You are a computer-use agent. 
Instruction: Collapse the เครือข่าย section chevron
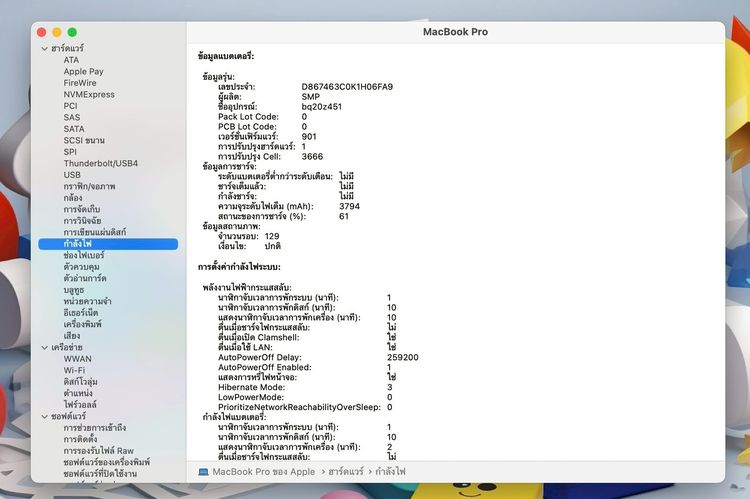(x=44, y=348)
